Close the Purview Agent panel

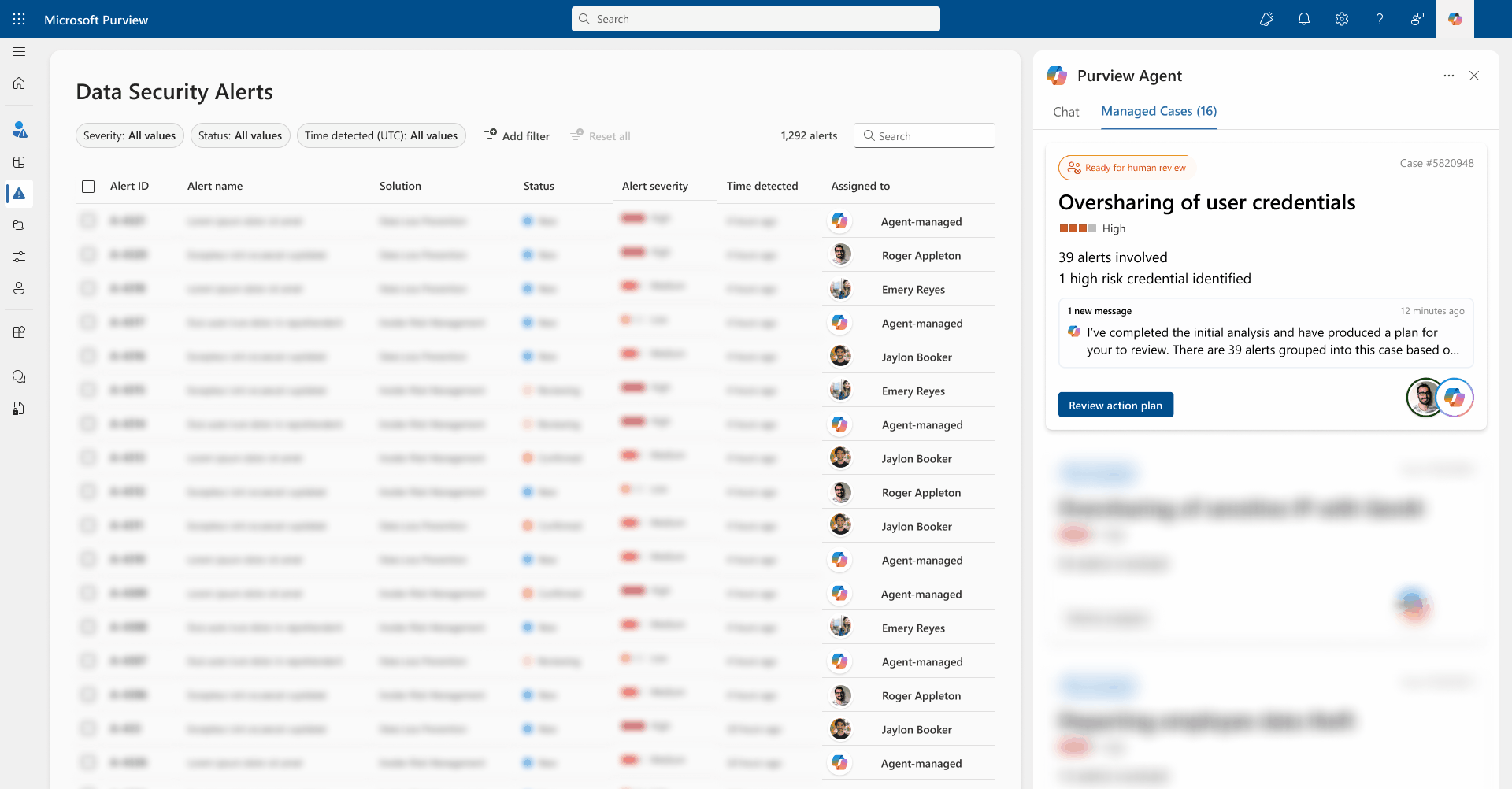coord(1474,76)
